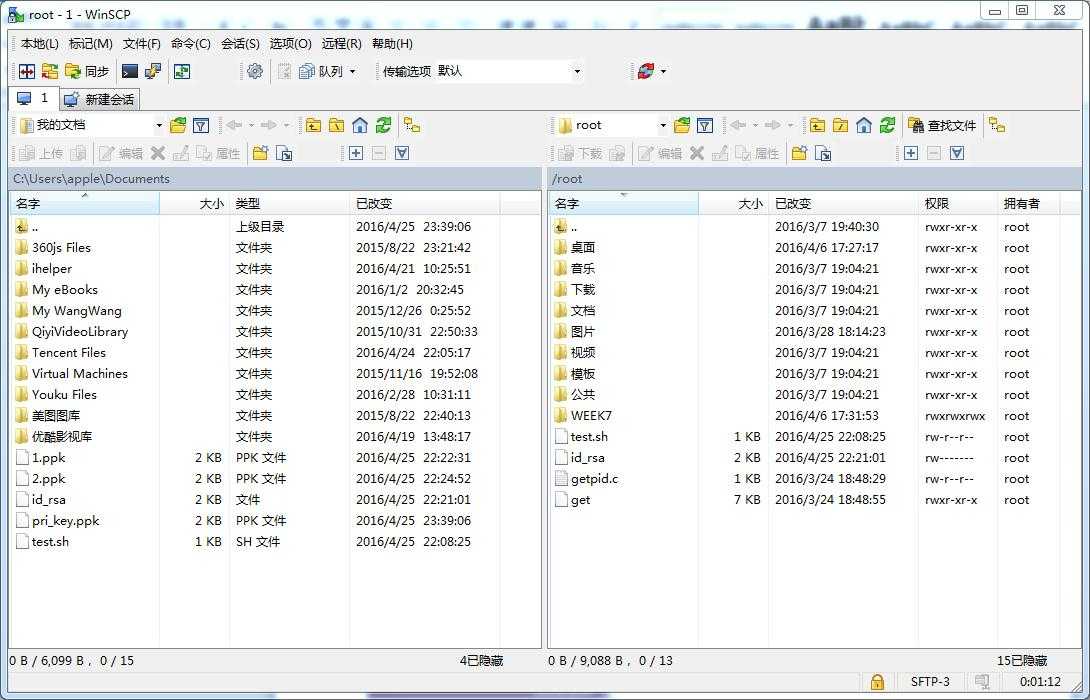The height and width of the screenshot is (700, 1090).
Task: Toggle the remote directory tree icon
Action: [998, 126]
